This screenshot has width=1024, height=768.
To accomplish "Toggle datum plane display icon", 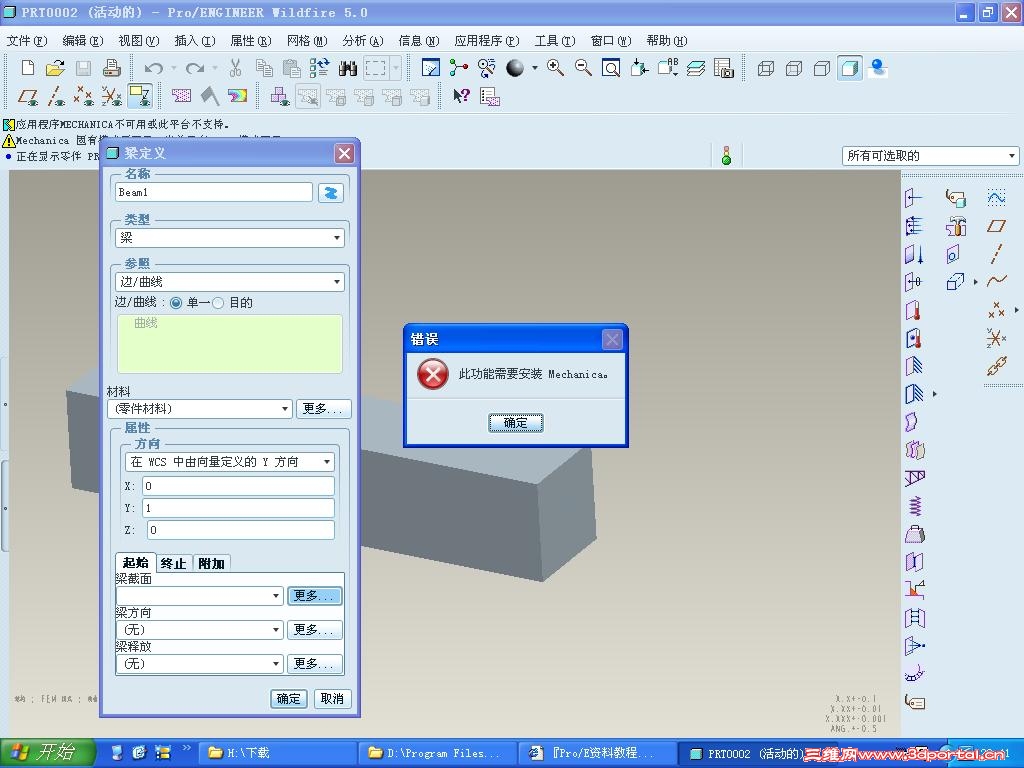I will click(28, 97).
